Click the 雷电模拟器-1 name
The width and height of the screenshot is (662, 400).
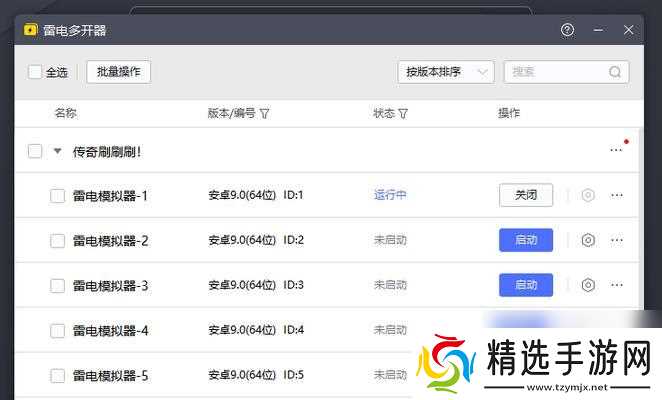(110, 196)
